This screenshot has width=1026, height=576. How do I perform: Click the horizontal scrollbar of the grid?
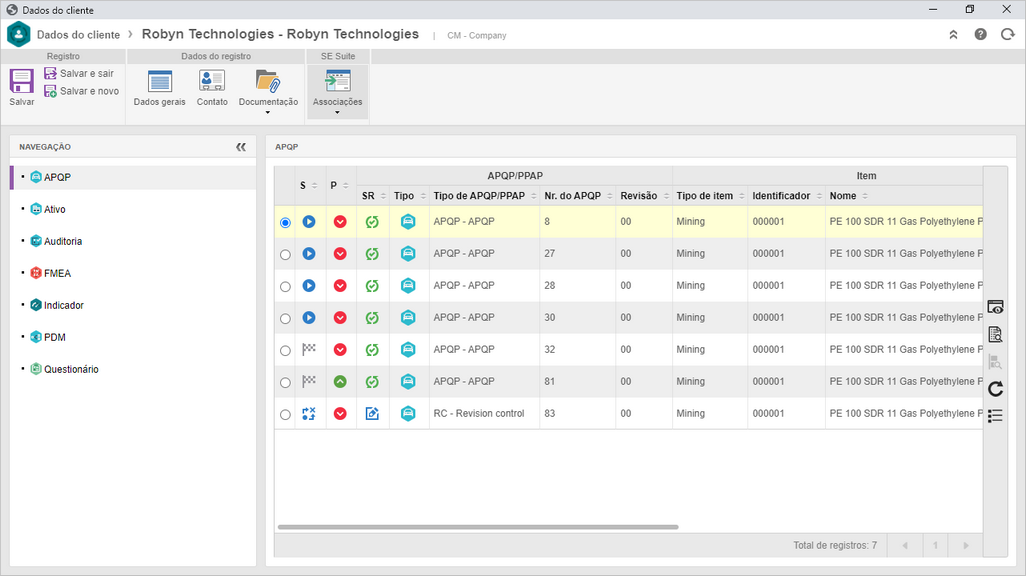tap(478, 527)
